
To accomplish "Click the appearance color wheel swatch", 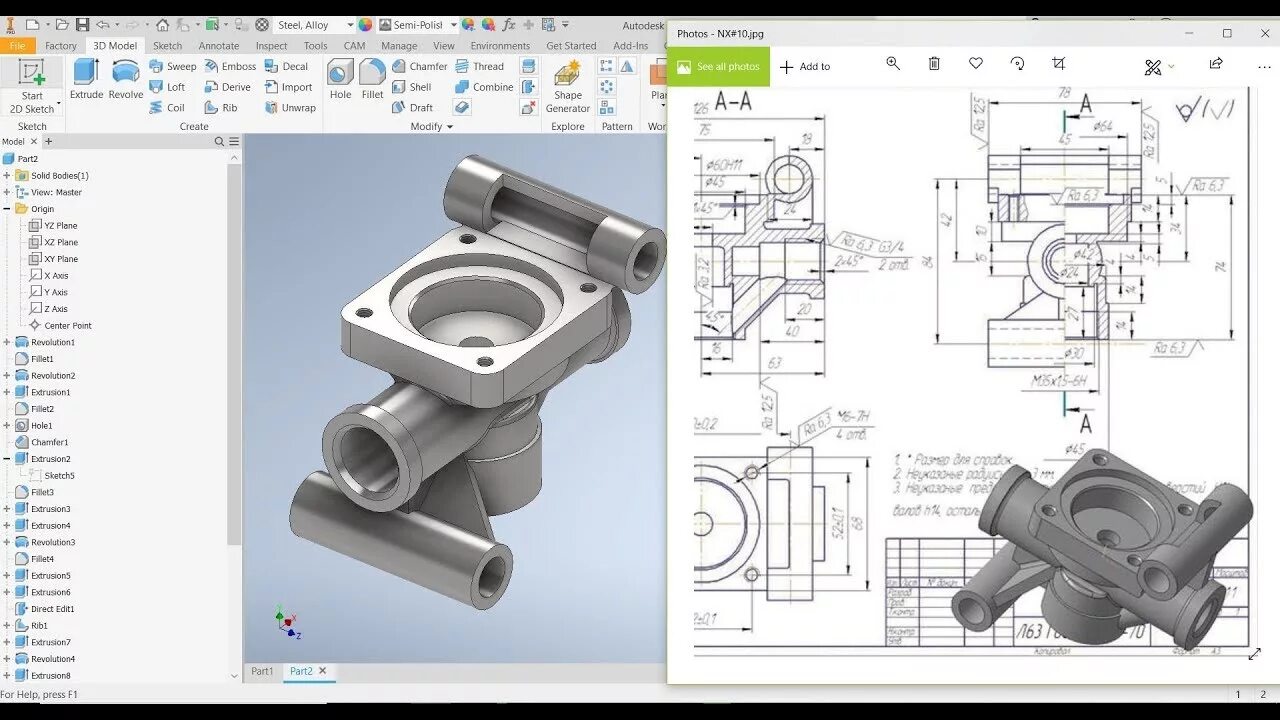I will pyautogui.click(x=365, y=25).
